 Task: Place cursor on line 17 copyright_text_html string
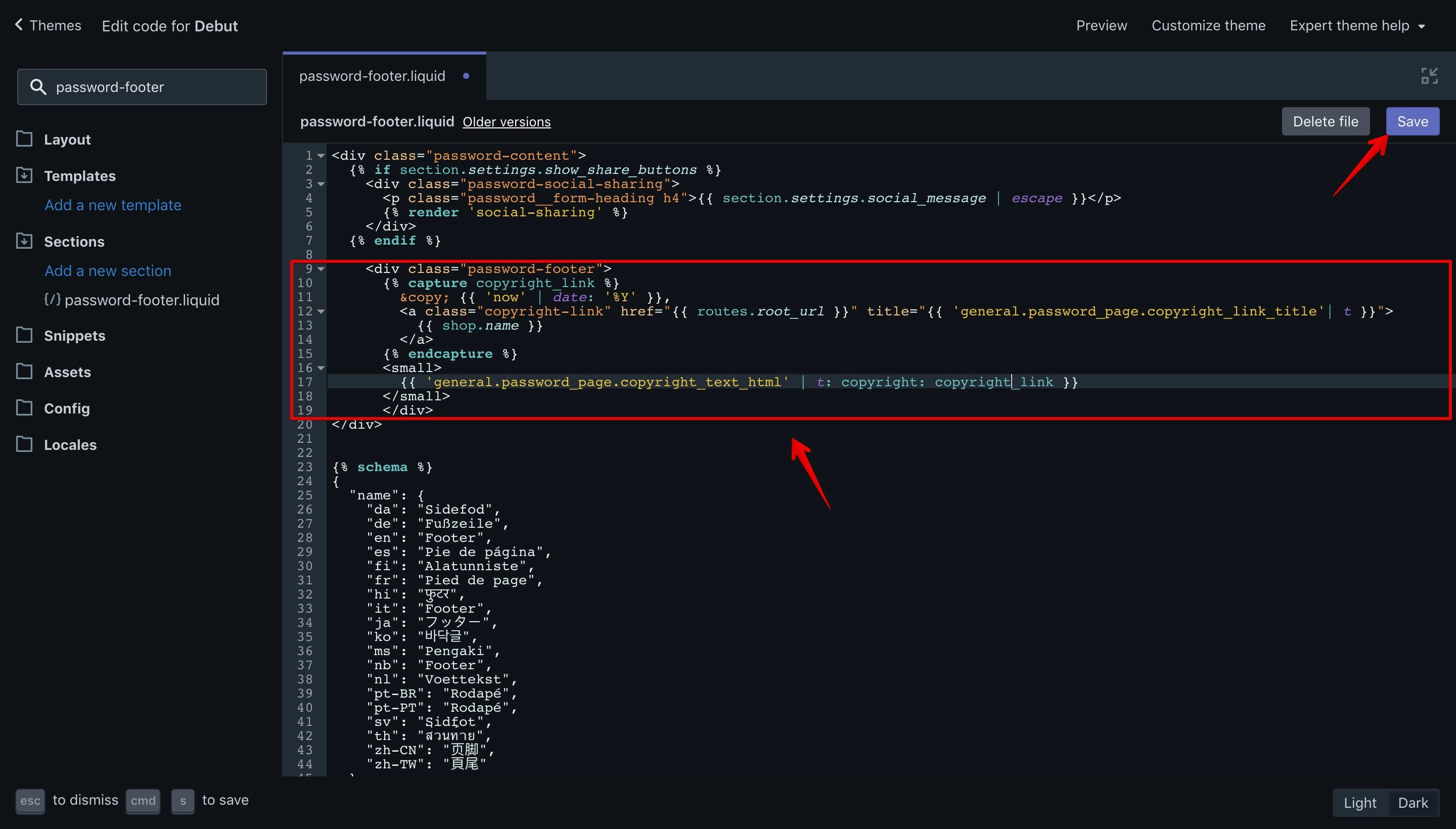608,382
